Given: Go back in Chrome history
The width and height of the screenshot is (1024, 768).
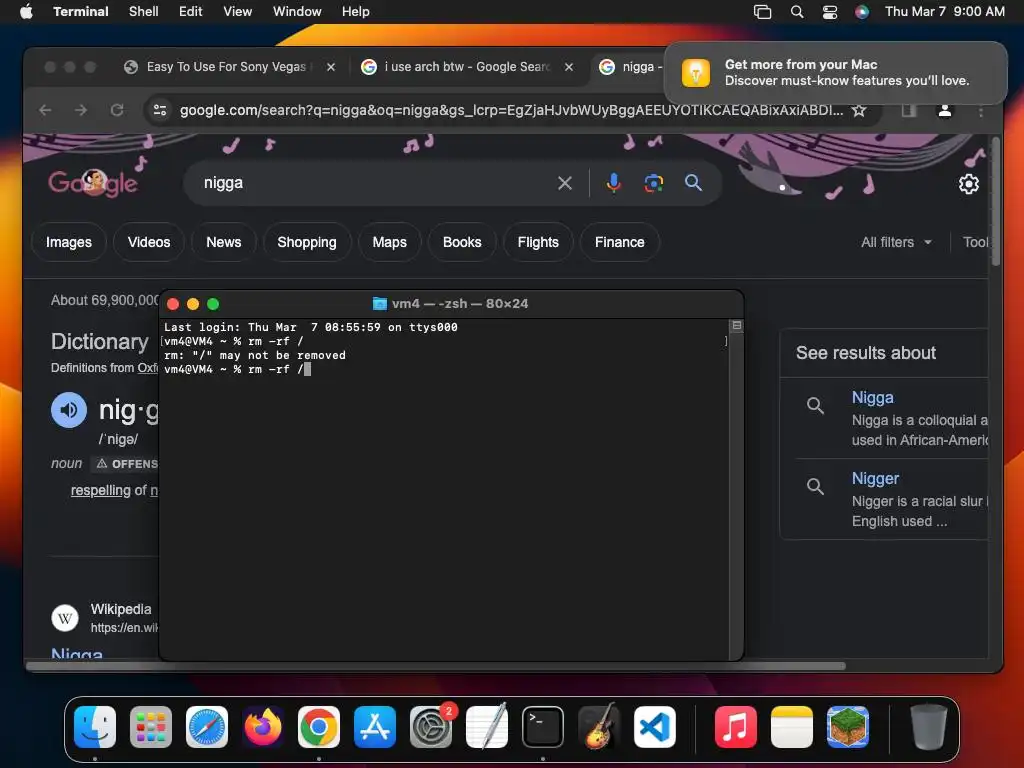Looking at the screenshot, I should coord(45,110).
